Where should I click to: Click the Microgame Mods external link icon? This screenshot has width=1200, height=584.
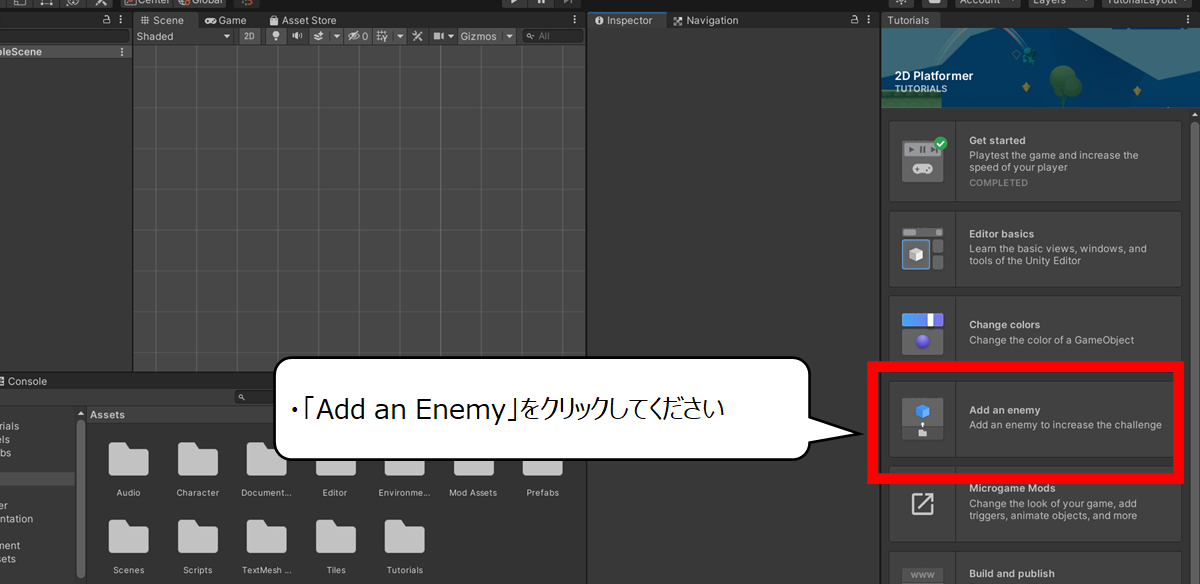(x=922, y=503)
